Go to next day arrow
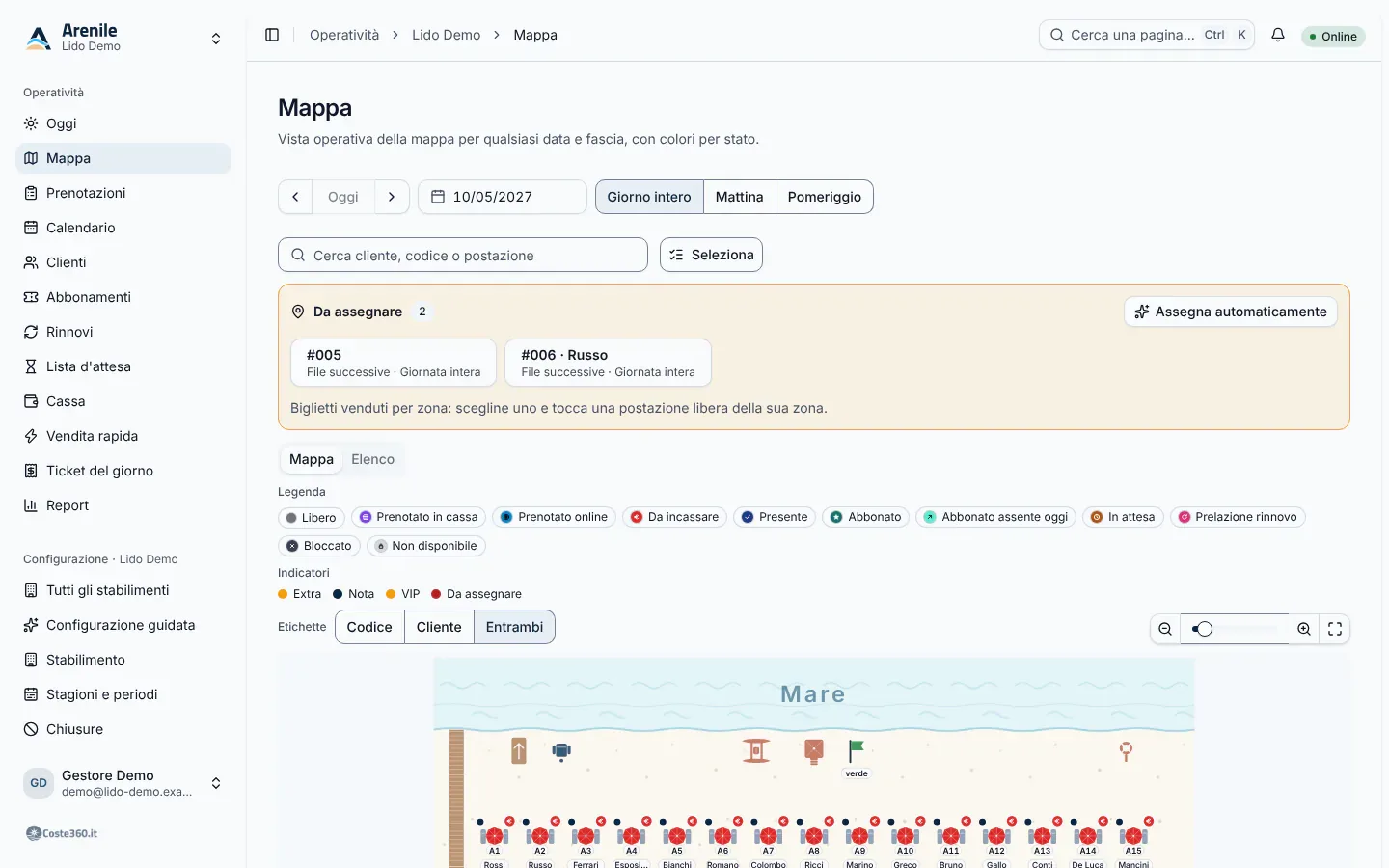Screen dimensions: 1389x868 coord(392,197)
